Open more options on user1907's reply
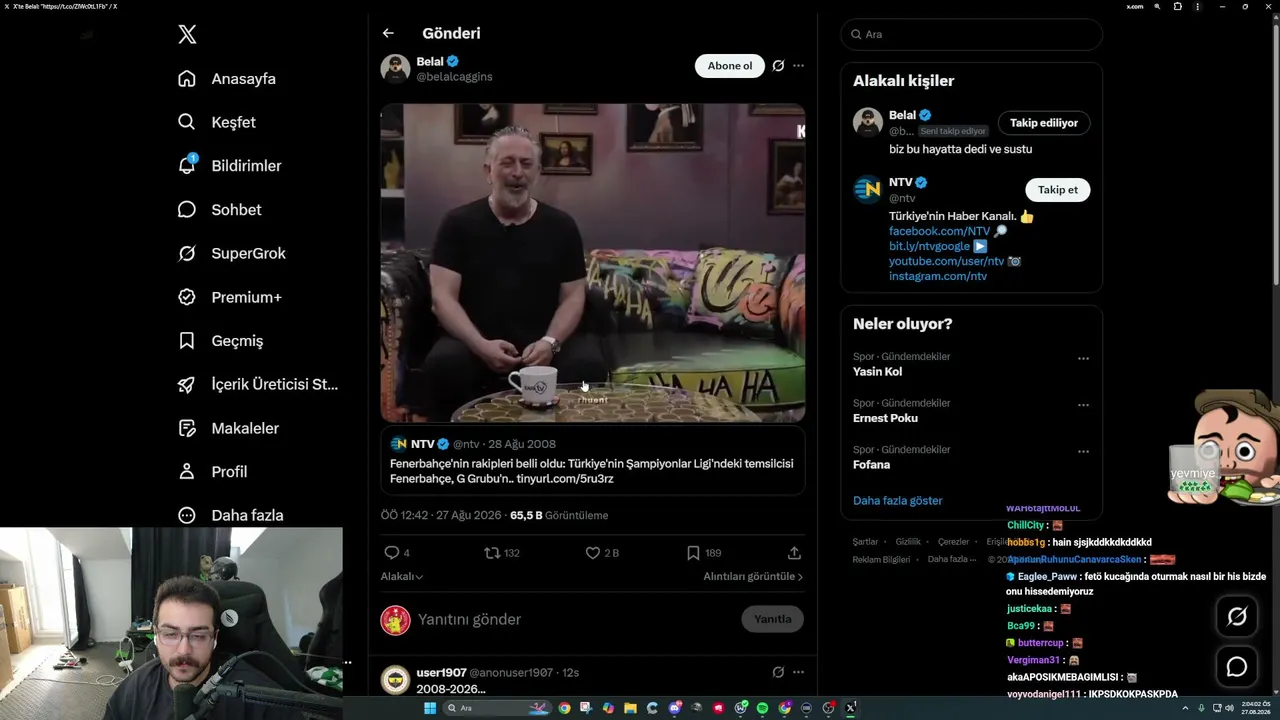 coord(798,672)
